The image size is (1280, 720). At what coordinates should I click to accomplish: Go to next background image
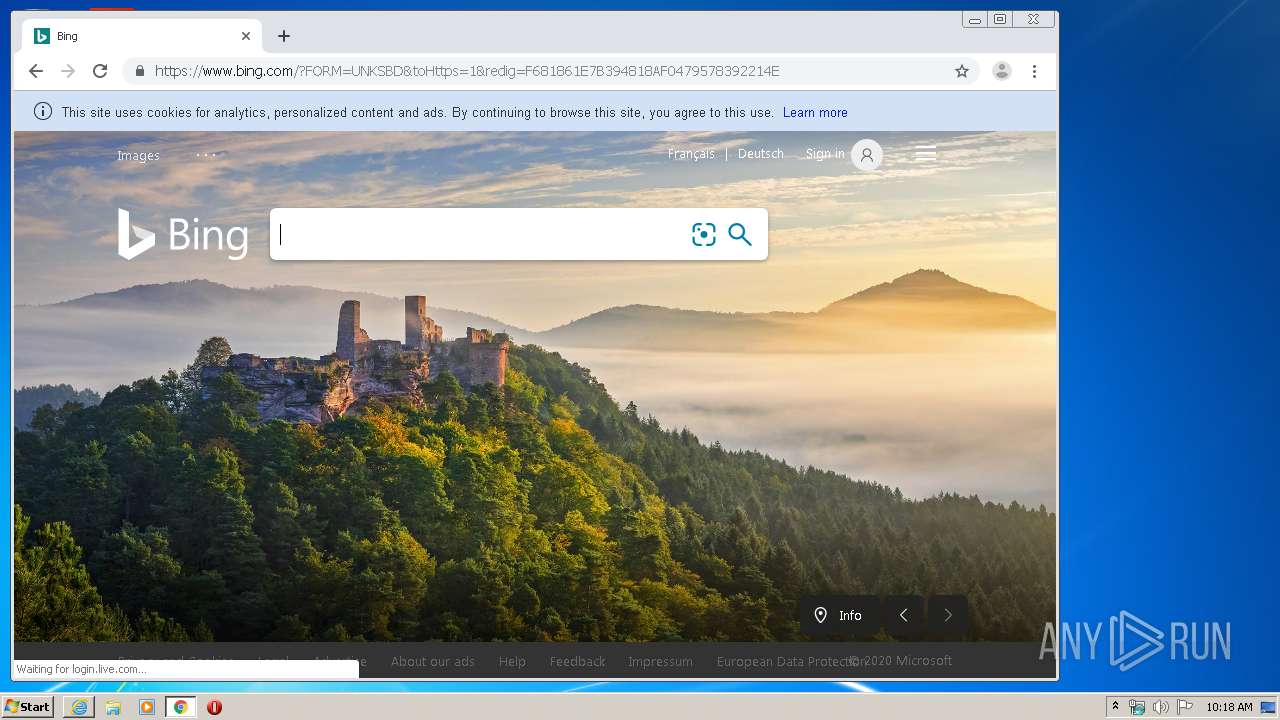coord(948,615)
